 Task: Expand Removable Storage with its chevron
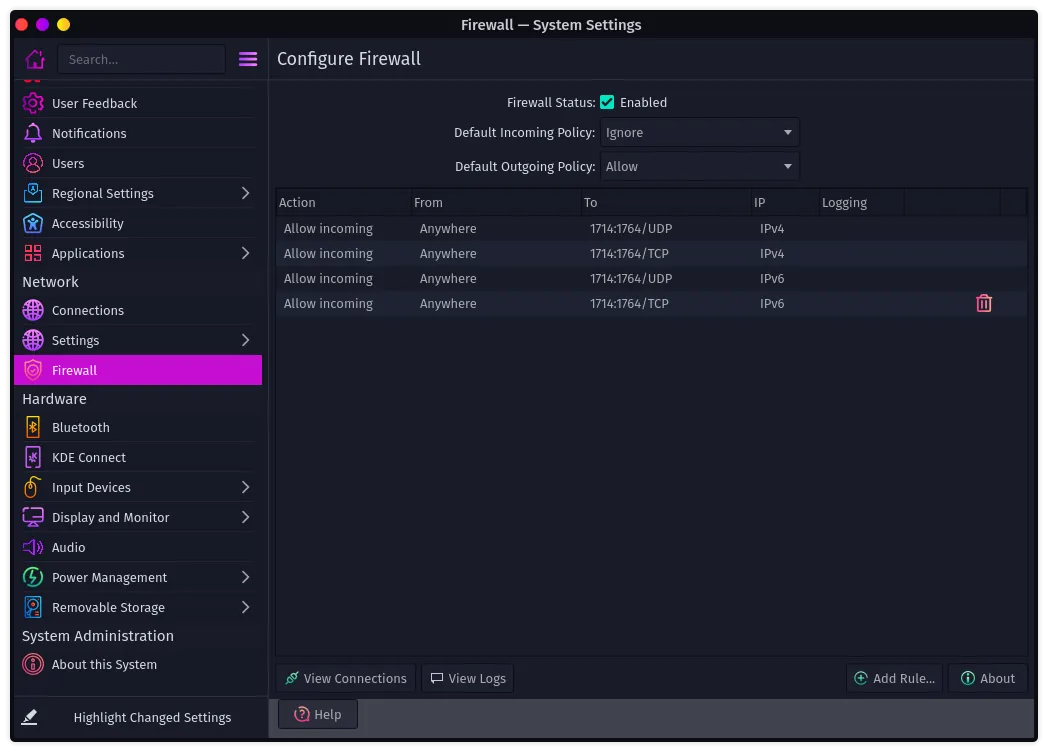point(245,608)
